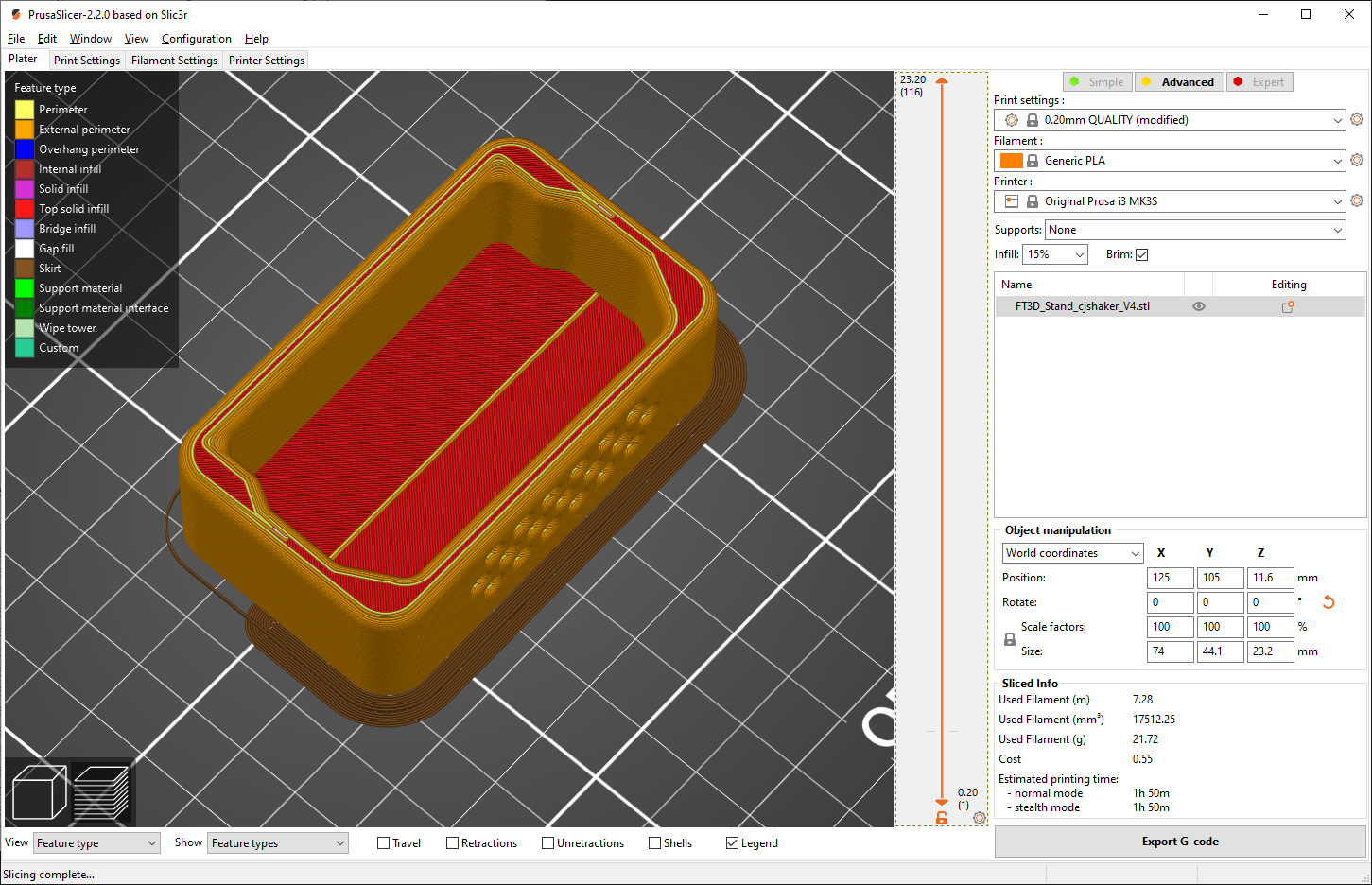Open Printer settings gear icon
Image resolution: width=1372 pixels, height=885 pixels.
click(x=1357, y=200)
